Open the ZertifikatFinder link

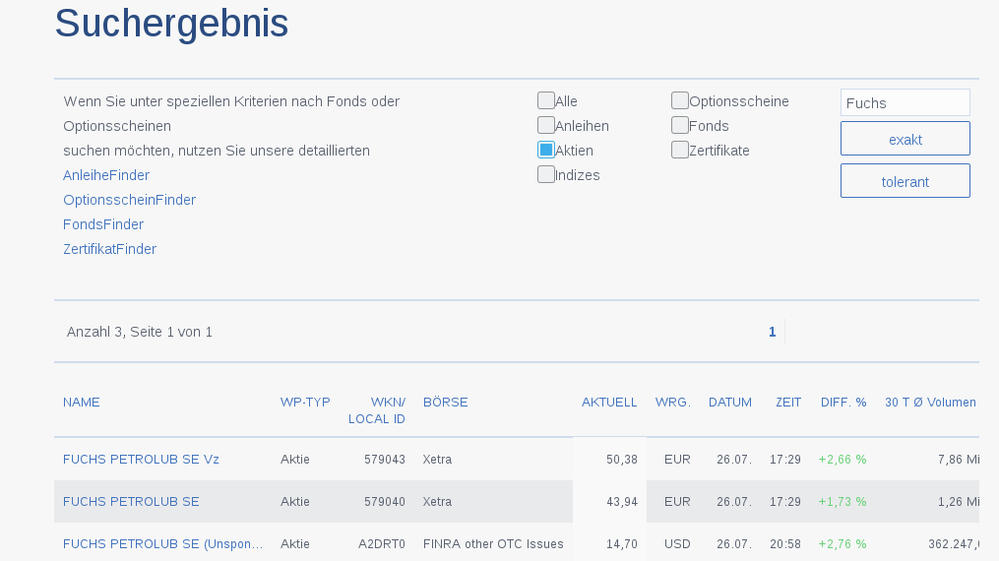(109, 249)
